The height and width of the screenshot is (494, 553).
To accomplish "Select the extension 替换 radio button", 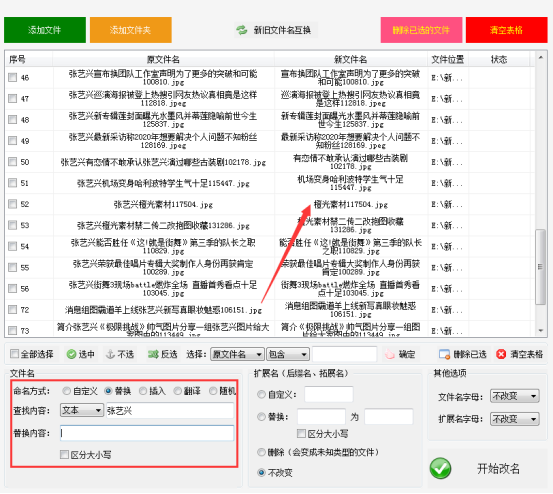I will click(261, 417).
